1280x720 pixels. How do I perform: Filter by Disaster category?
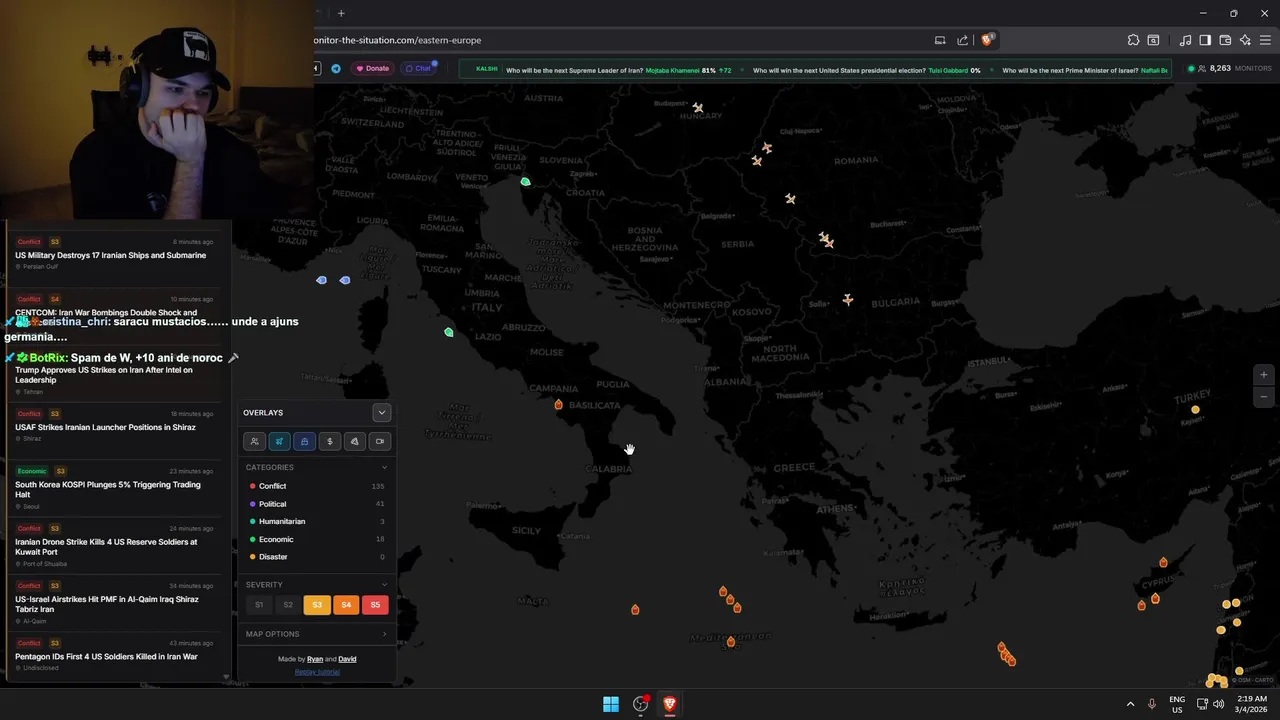click(316, 557)
